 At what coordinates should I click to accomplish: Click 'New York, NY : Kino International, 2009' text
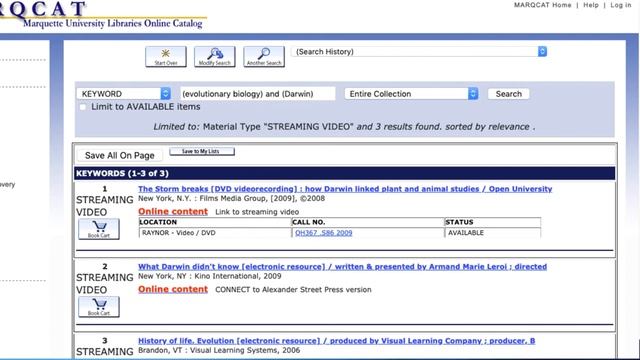(x=209, y=276)
